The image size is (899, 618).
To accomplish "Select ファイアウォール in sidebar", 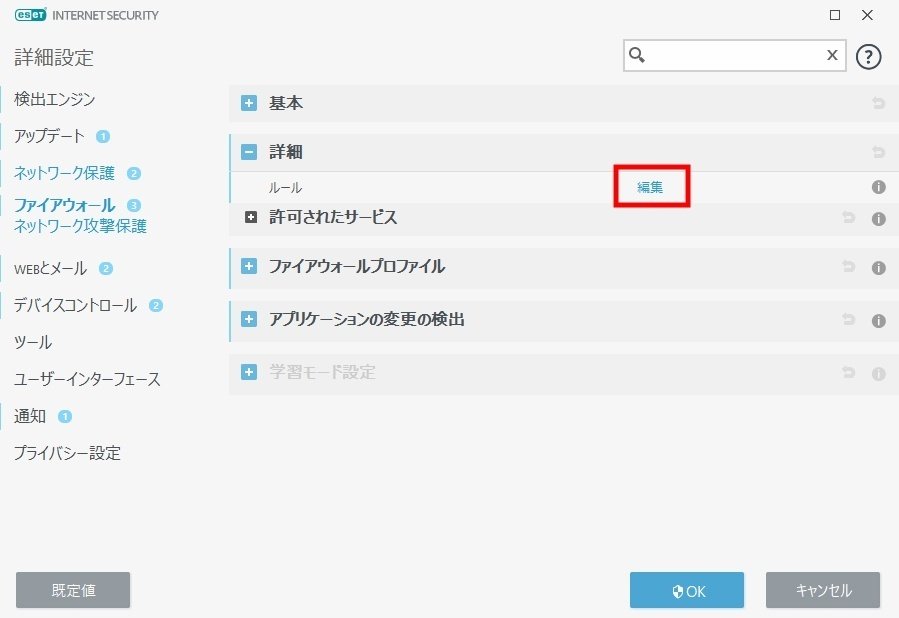I will (64, 205).
